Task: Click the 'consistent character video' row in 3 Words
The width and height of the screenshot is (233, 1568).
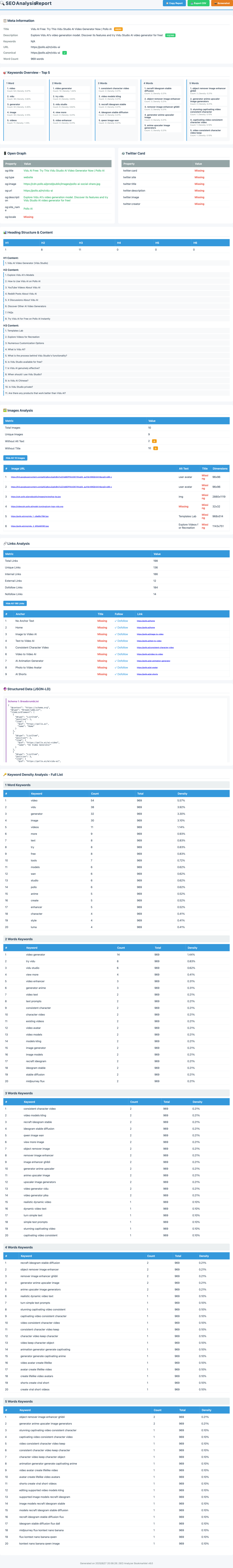Action: [116, 1108]
